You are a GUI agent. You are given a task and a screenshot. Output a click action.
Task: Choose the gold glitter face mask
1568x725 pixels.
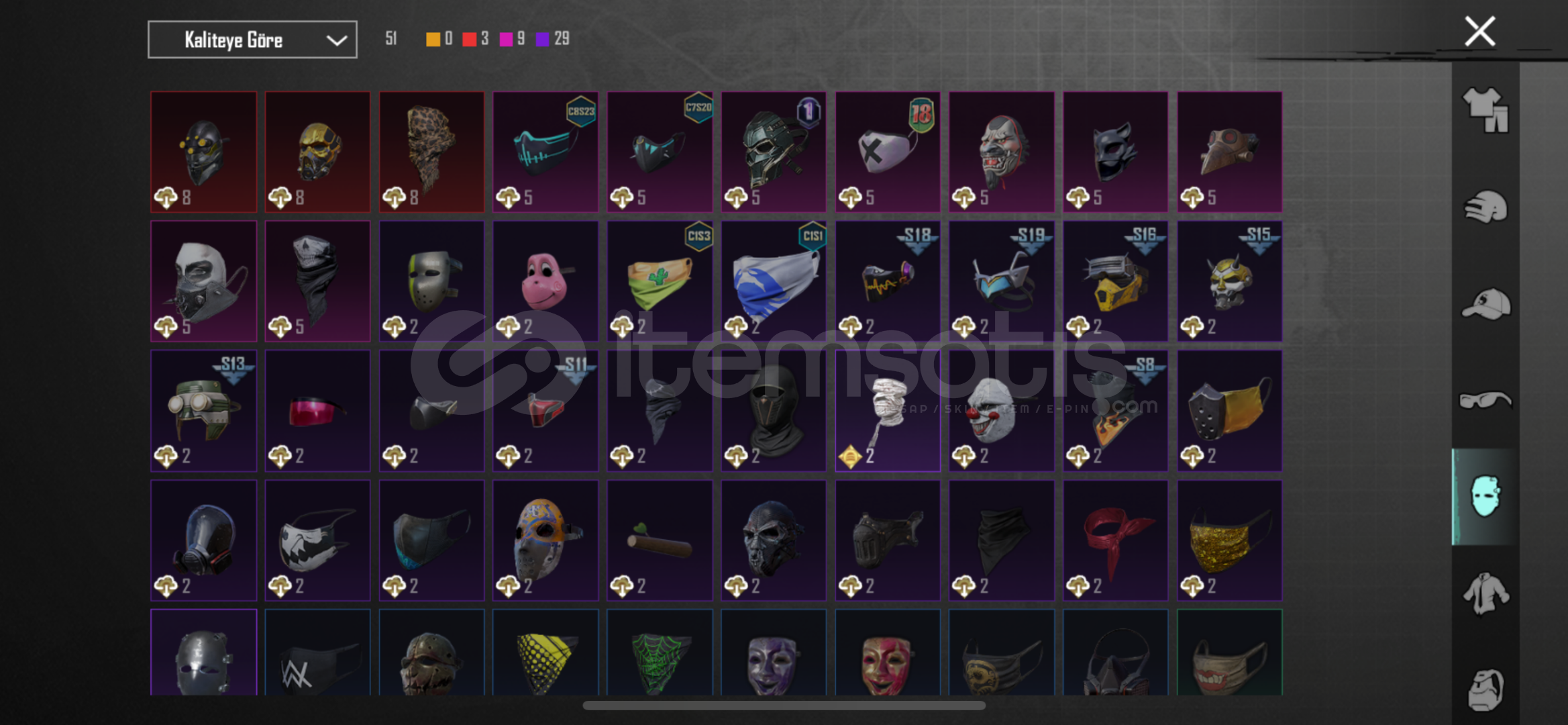1229,540
